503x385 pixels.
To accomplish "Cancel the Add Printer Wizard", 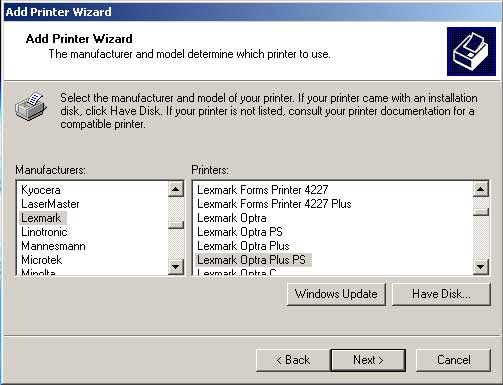I will pos(453,360).
